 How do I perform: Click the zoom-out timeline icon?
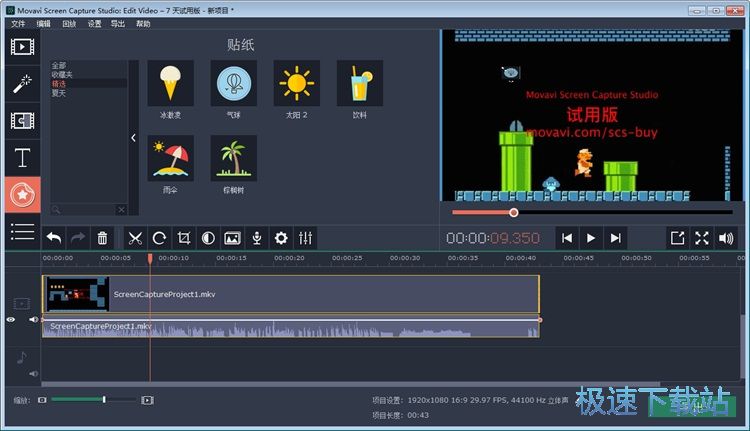click(42, 400)
